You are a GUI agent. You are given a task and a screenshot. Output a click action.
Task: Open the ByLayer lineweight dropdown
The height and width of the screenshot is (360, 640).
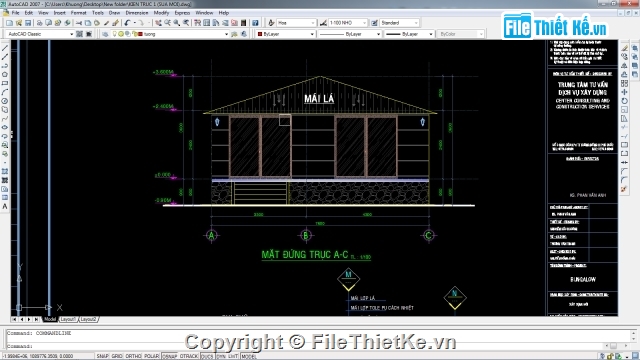click(x=409, y=34)
